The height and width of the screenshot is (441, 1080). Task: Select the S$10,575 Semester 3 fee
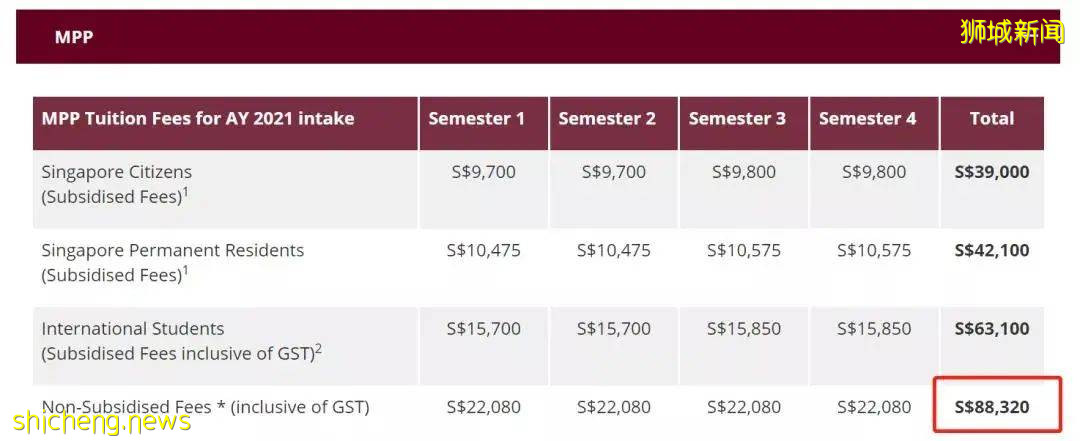[743, 250]
